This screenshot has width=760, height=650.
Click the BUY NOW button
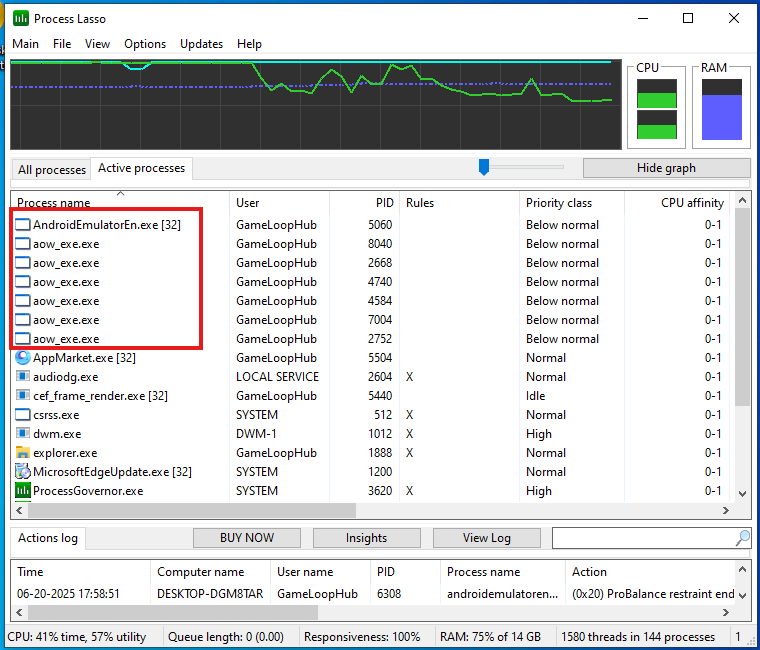point(247,538)
